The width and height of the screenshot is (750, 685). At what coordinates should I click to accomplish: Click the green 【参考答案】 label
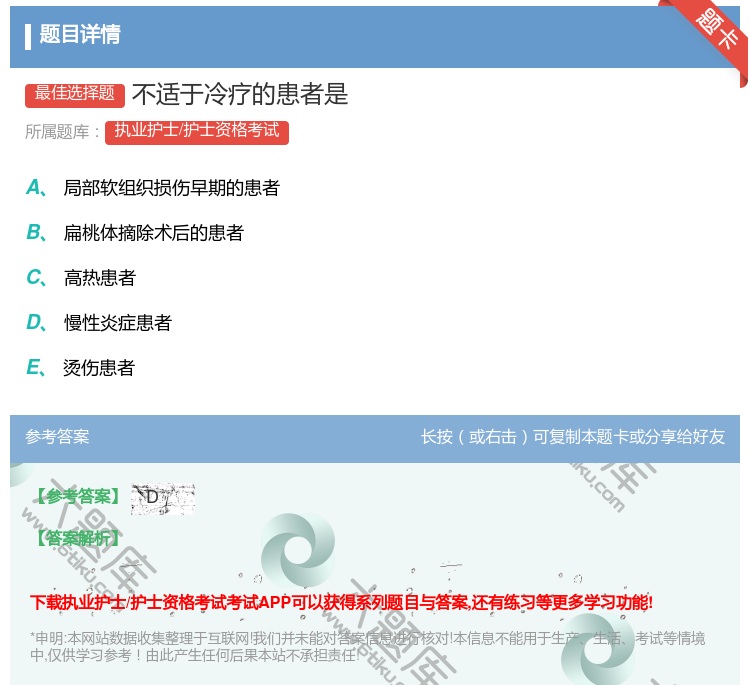pos(78,497)
